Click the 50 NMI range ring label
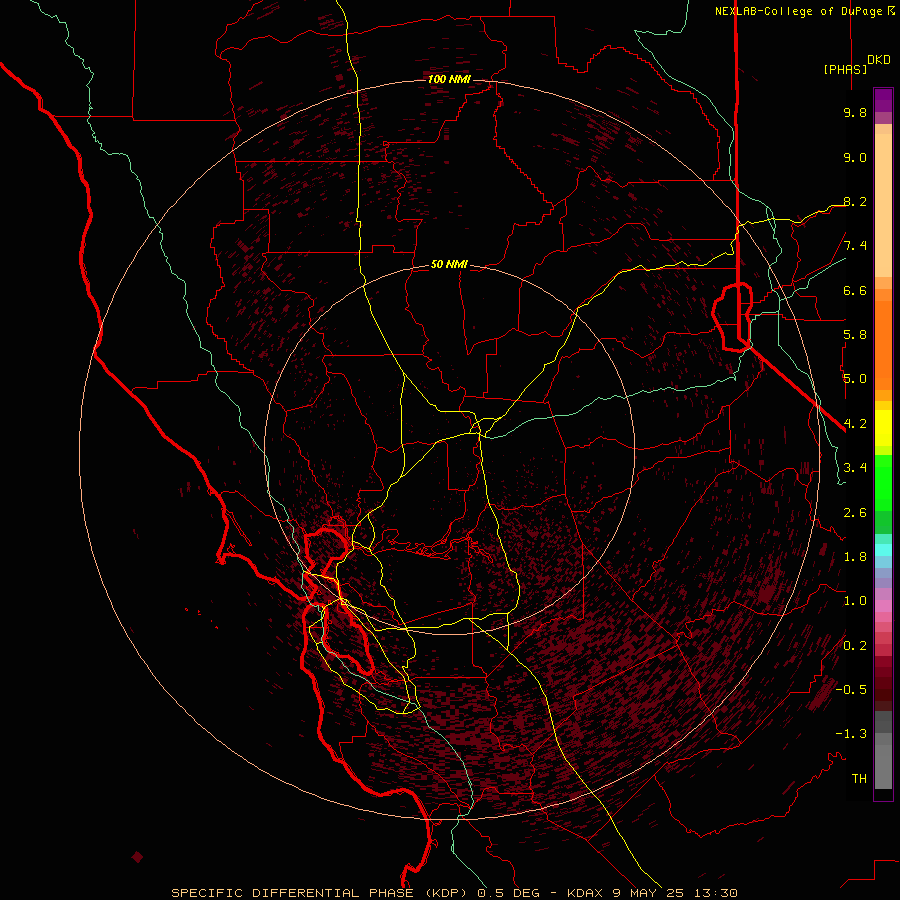Screen dimensions: 900x900 (449, 265)
